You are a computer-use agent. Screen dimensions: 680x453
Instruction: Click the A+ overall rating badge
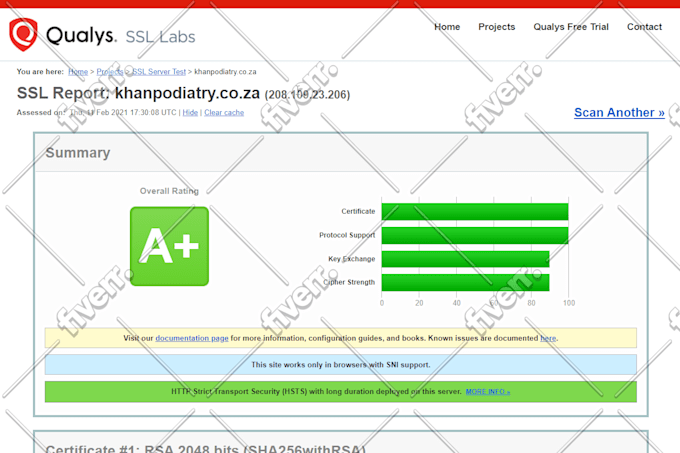pos(170,246)
